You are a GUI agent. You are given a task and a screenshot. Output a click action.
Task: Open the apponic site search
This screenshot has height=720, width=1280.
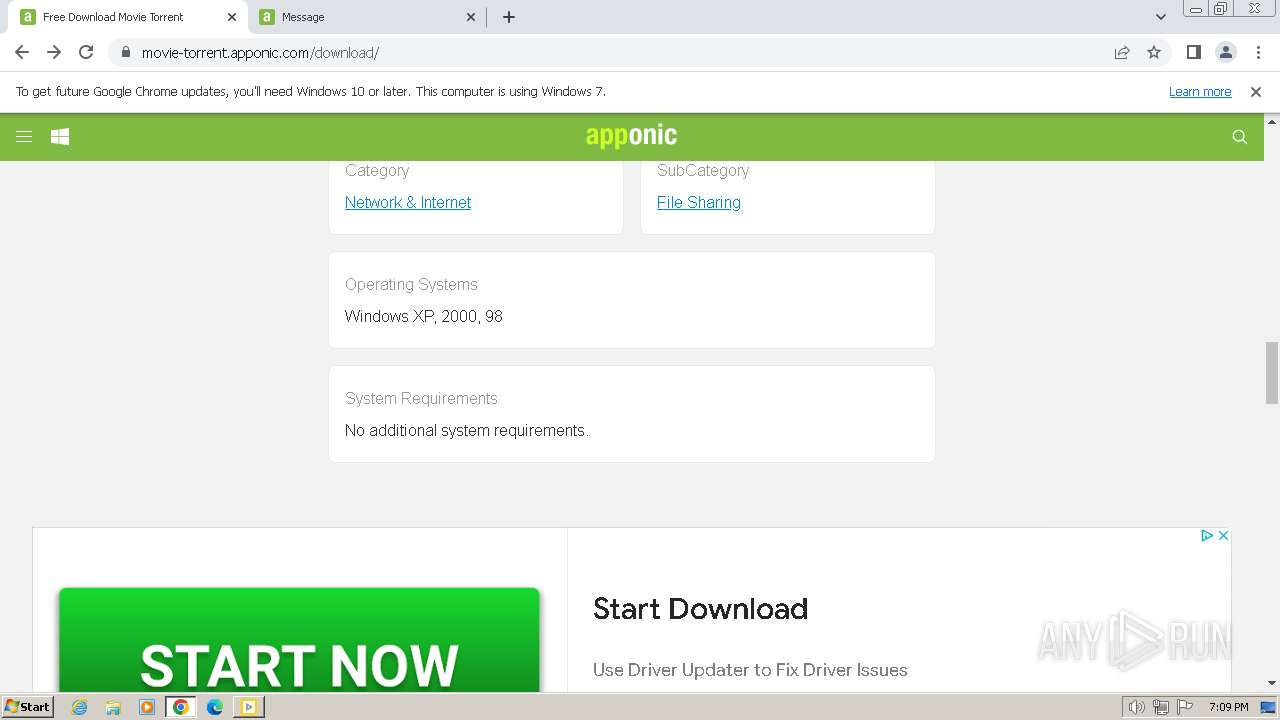tap(1240, 137)
